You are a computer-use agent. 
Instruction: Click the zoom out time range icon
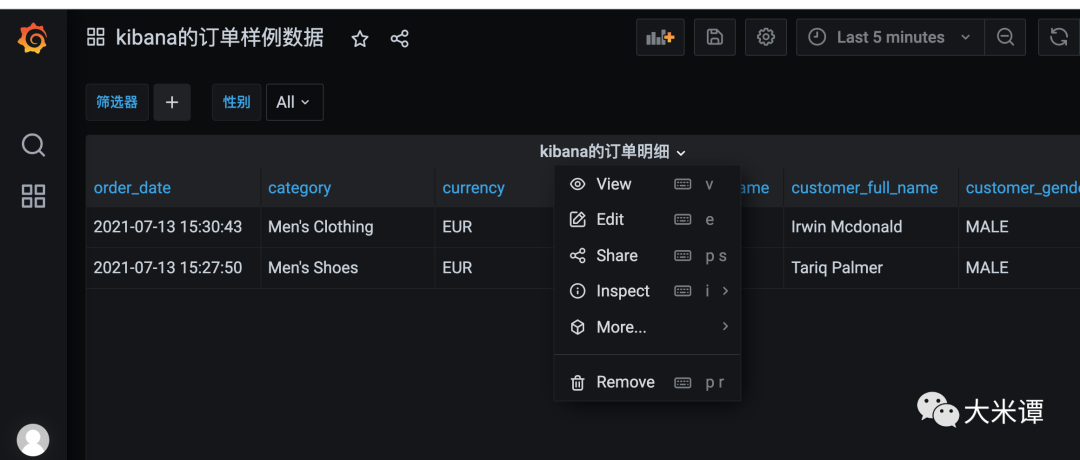click(1005, 37)
